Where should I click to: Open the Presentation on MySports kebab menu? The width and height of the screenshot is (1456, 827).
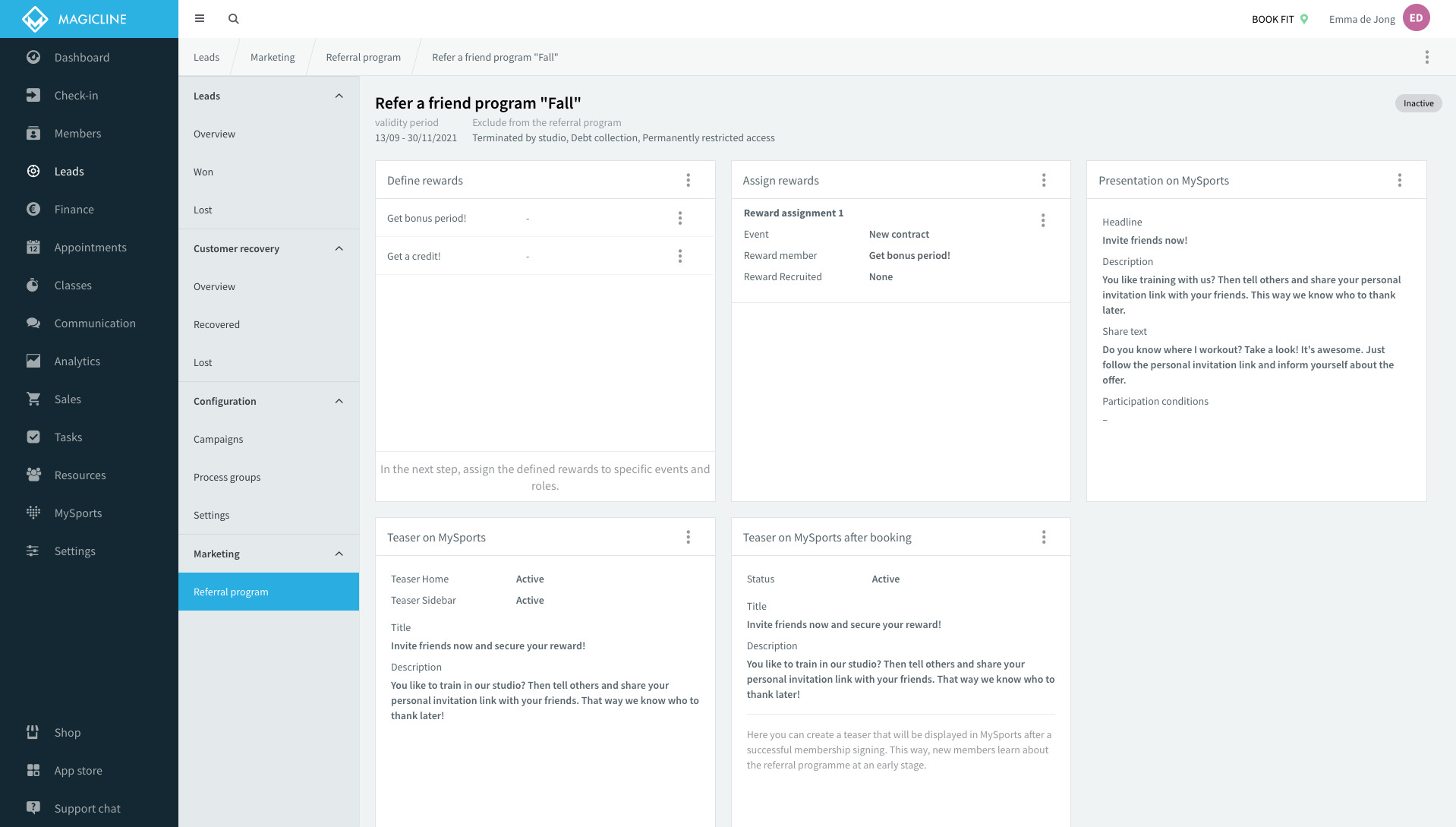pyautogui.click(x=1399, y=181)
